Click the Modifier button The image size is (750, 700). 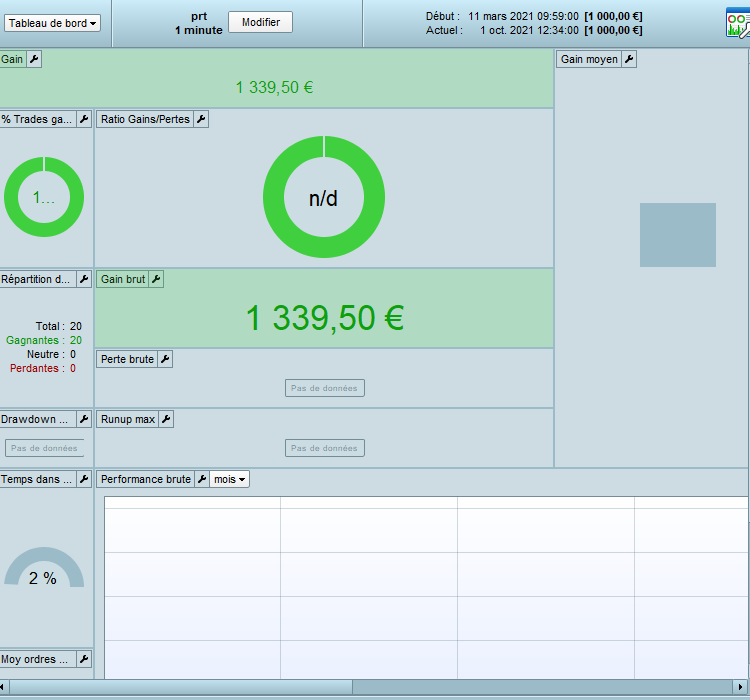(260, 22)
